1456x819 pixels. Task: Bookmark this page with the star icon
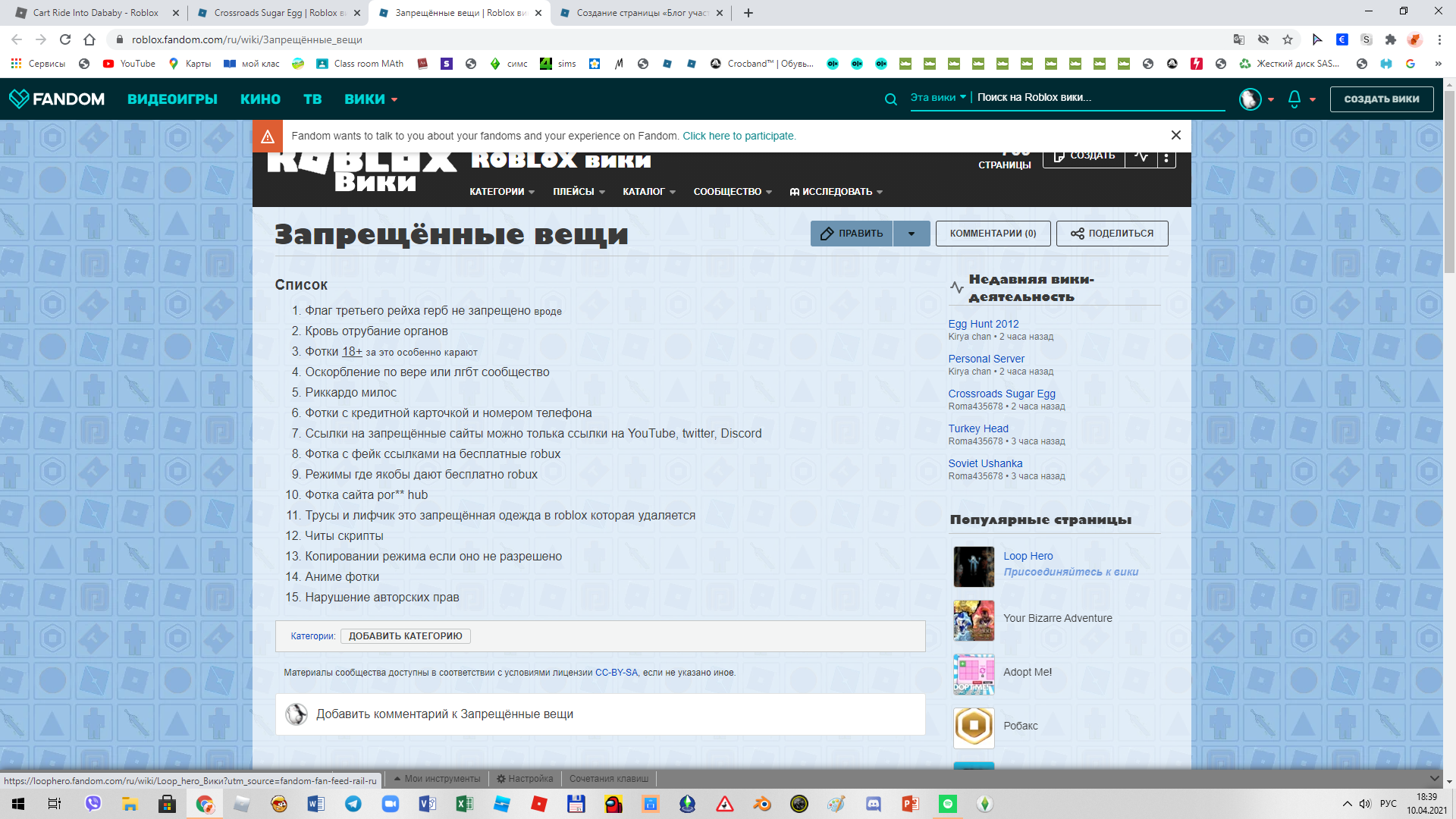pyautogui.click(x=1287, y=39)
